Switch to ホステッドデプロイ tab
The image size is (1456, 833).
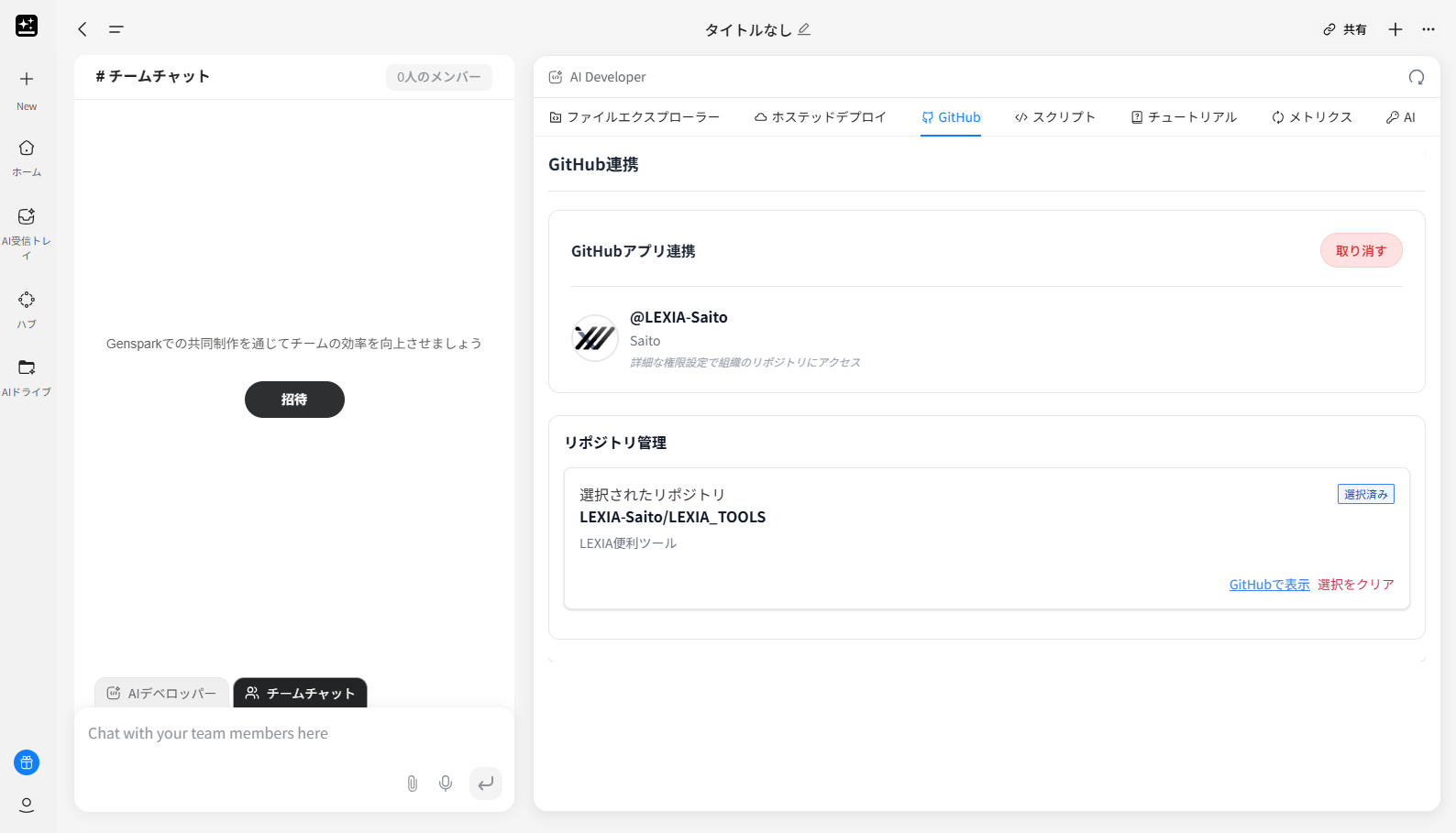pyautogui.click(x=821, y=117)
